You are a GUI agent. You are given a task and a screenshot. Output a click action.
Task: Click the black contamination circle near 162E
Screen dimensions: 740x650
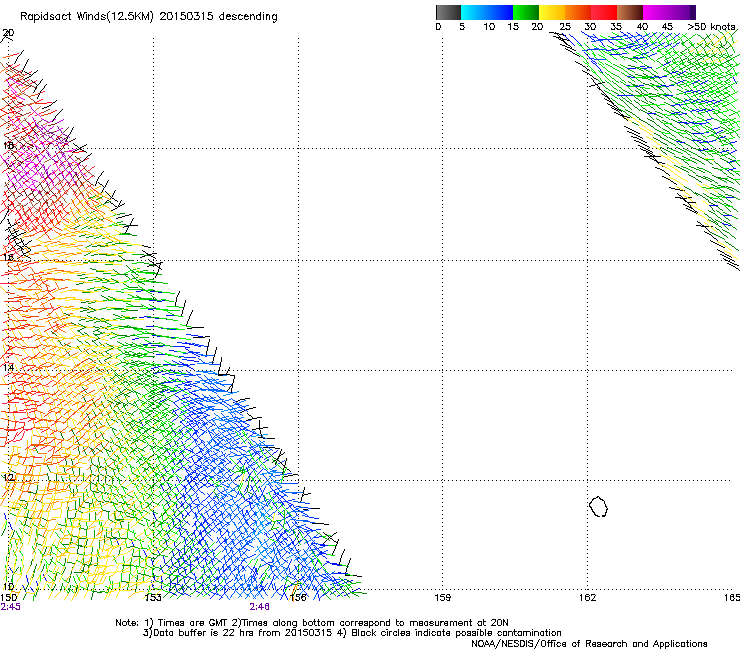point(598,506)
